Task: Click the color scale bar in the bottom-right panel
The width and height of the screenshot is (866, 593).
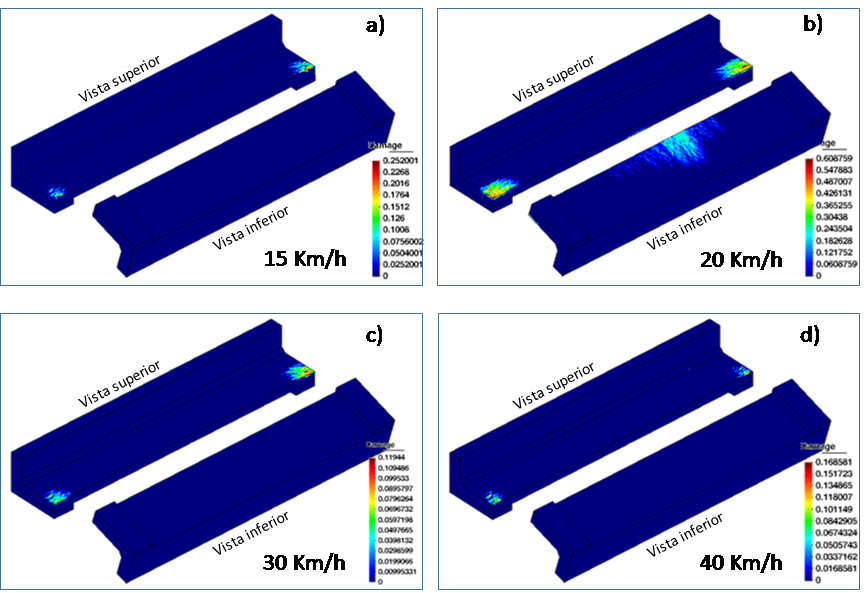Action: [808, 519]
